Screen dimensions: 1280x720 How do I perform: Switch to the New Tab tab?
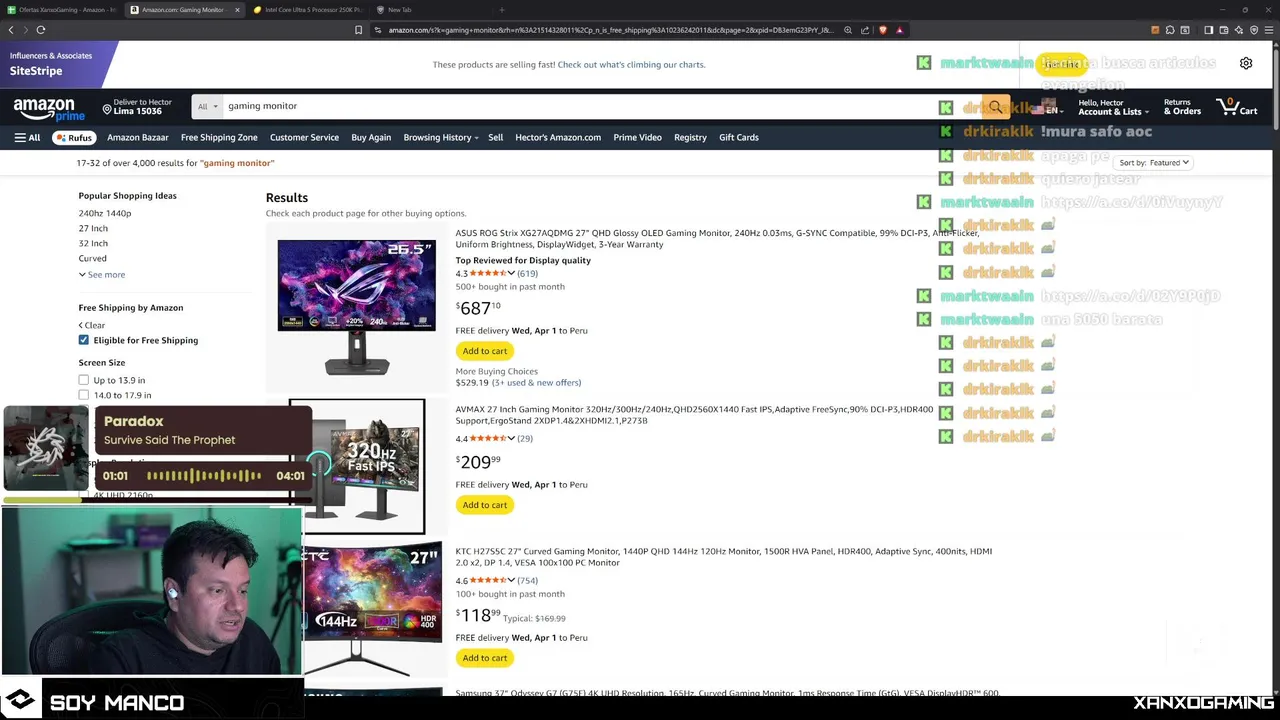(400, 10)
